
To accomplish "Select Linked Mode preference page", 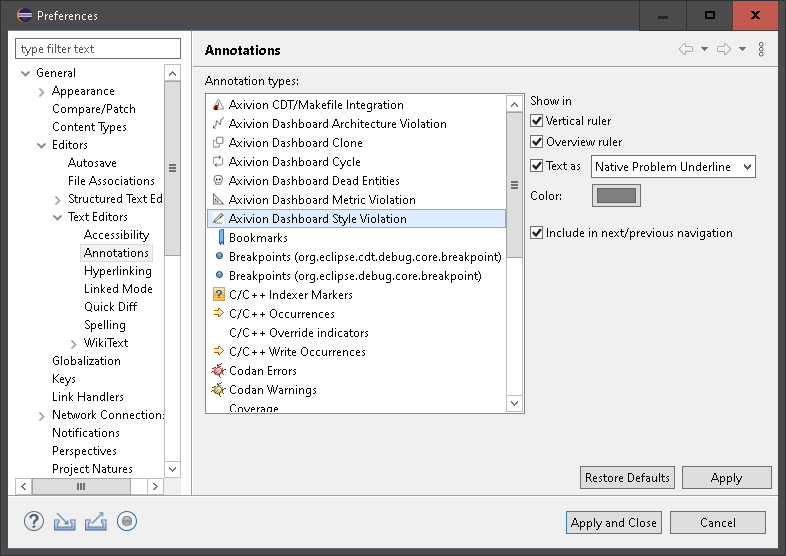I will 118,289.
